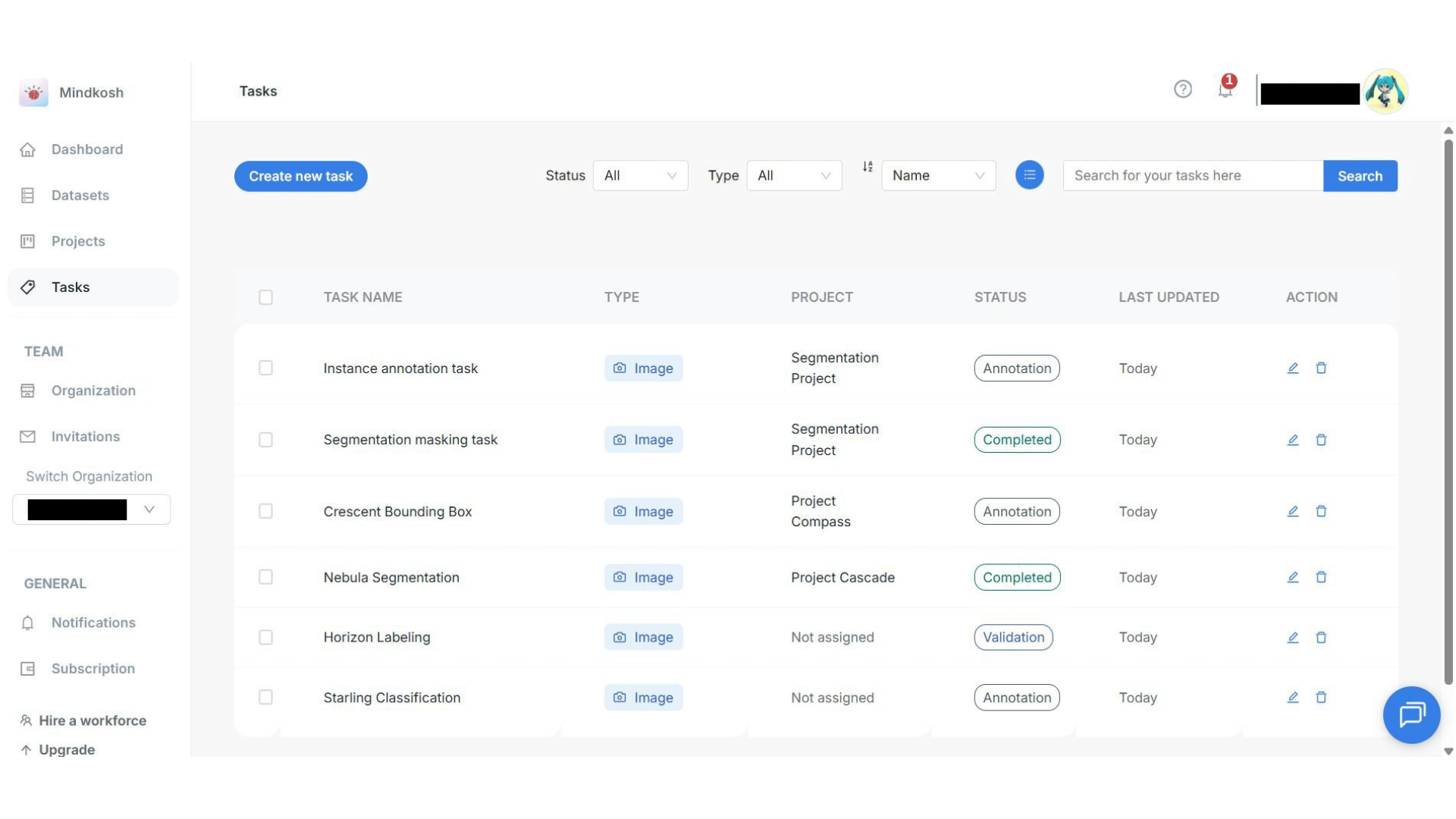Open the Switch Organization dropdown
The width and height of the screenshot is (1456, 819).
coord(91,509)
